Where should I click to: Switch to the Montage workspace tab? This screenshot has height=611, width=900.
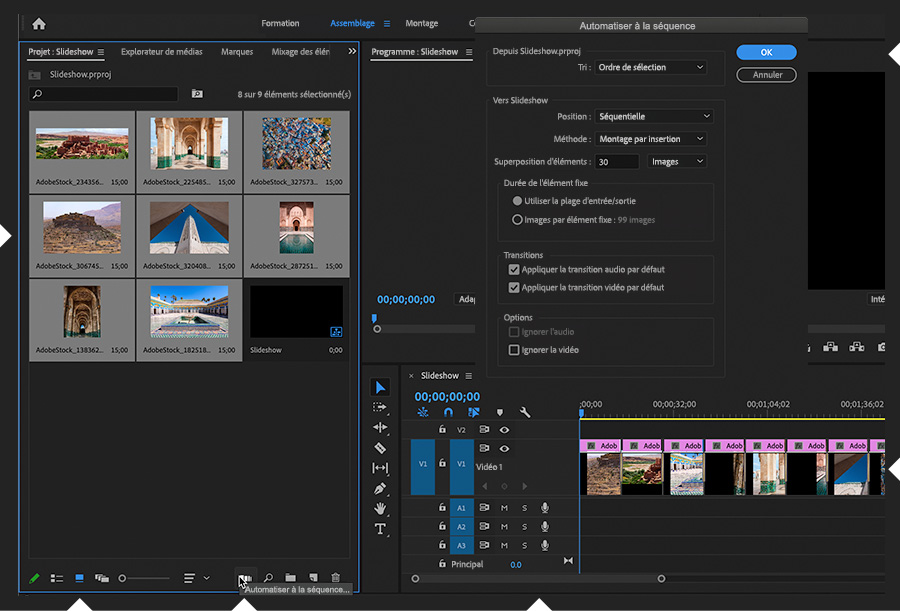(421, 23)
